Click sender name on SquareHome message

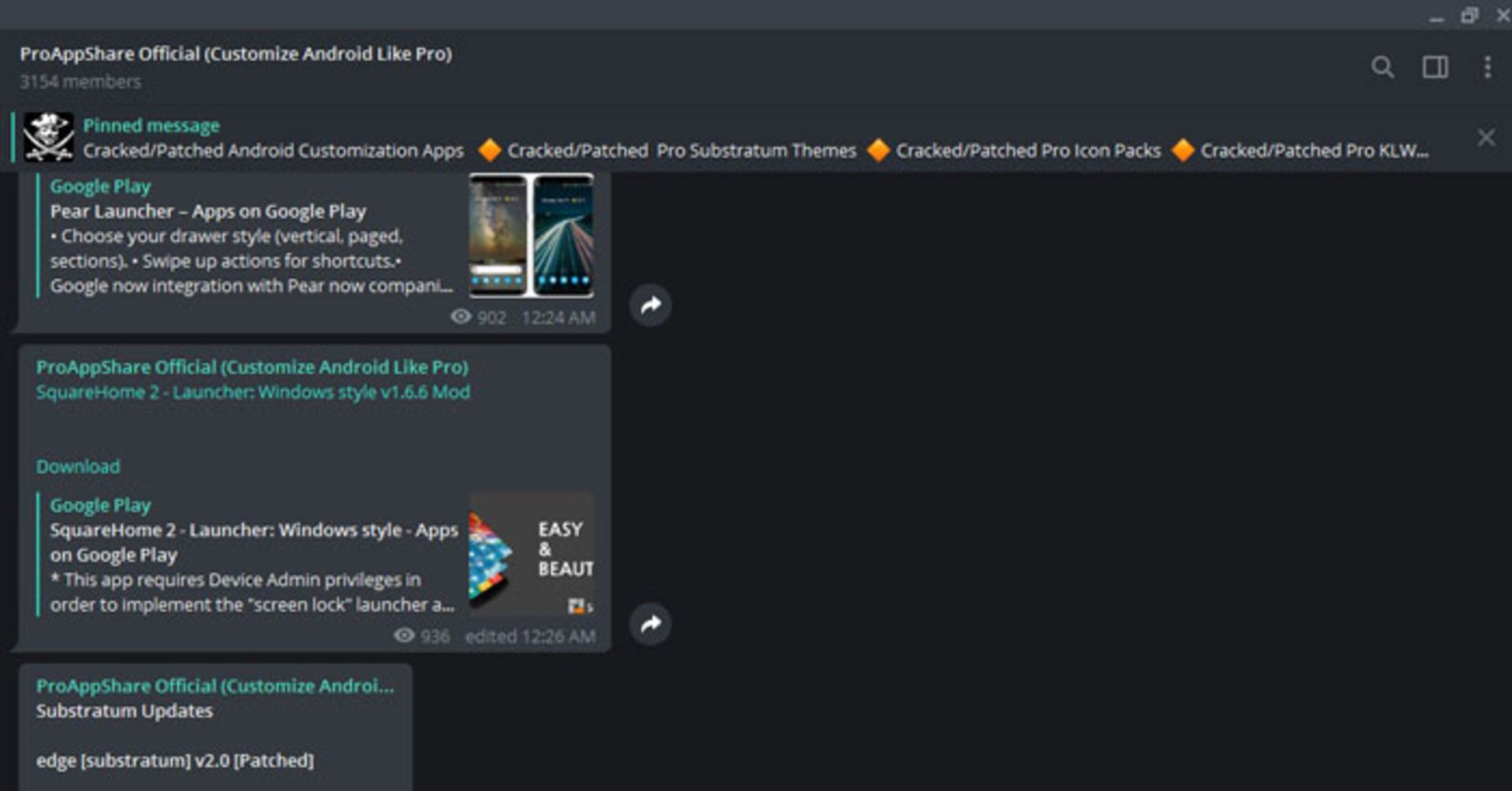click(252, 367)
